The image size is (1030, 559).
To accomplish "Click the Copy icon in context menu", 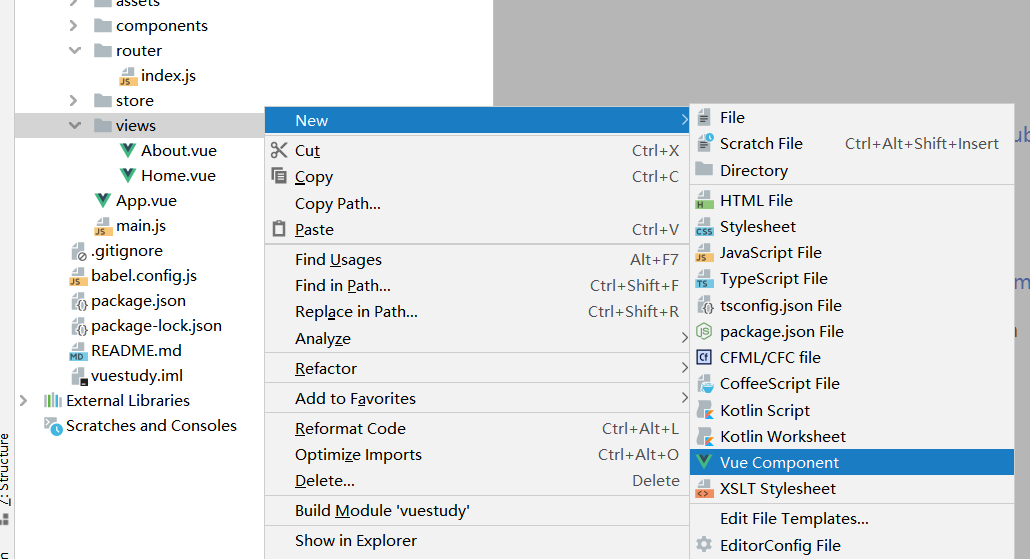I will [x=279, y=176].
